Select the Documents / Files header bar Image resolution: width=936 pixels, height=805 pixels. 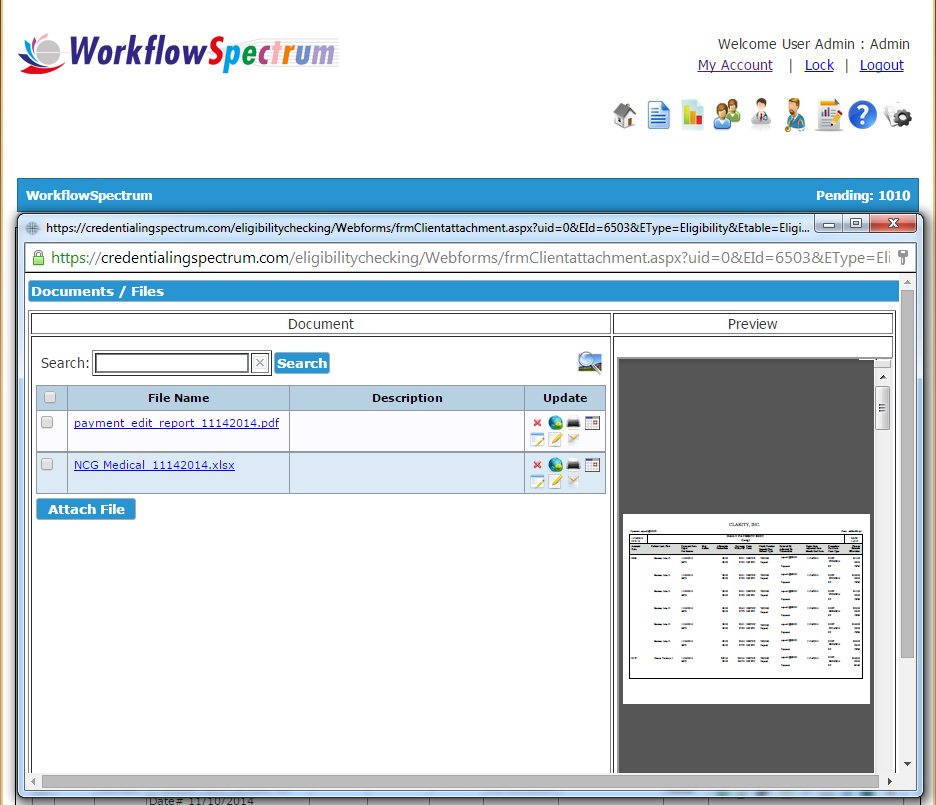pos(100,290)
